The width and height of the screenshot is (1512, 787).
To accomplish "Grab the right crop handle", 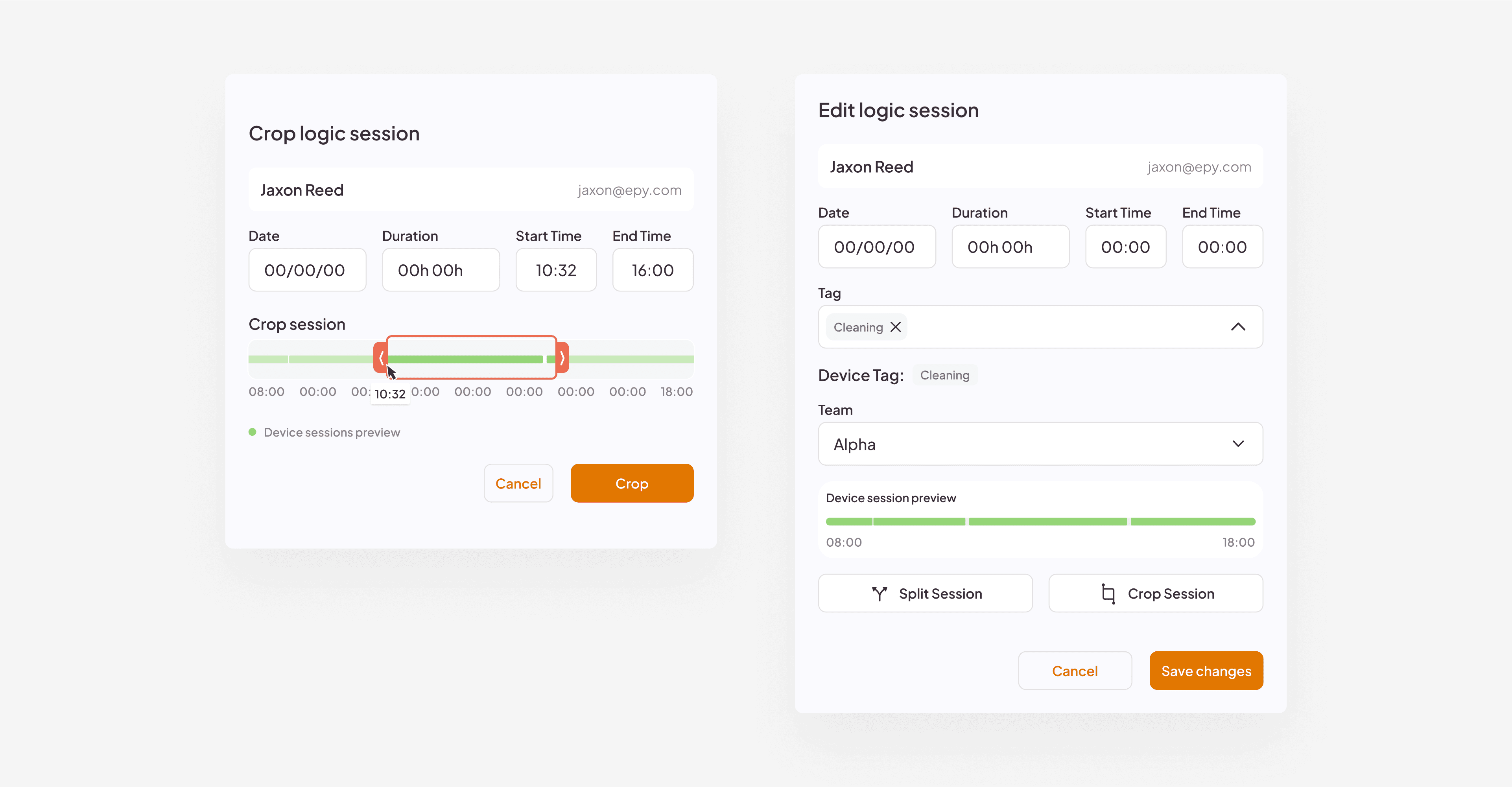I will (x=562, y=358).
